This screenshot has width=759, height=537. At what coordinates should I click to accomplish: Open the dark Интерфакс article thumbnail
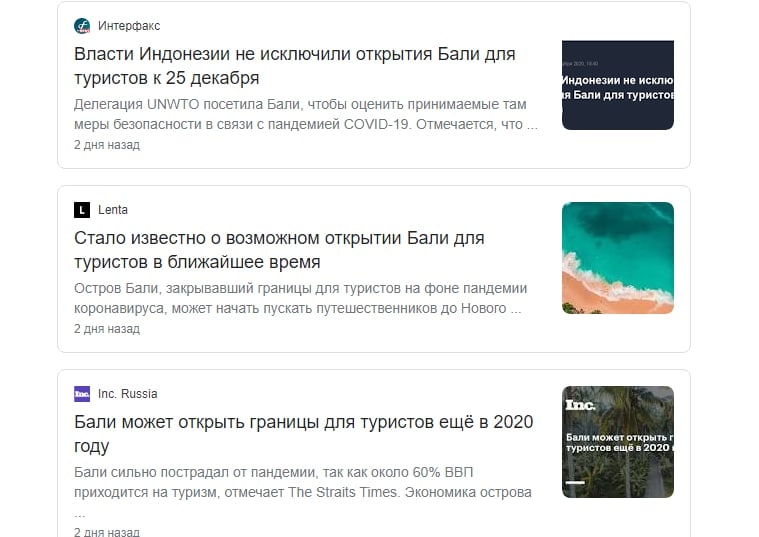click(x=618, y=85)
